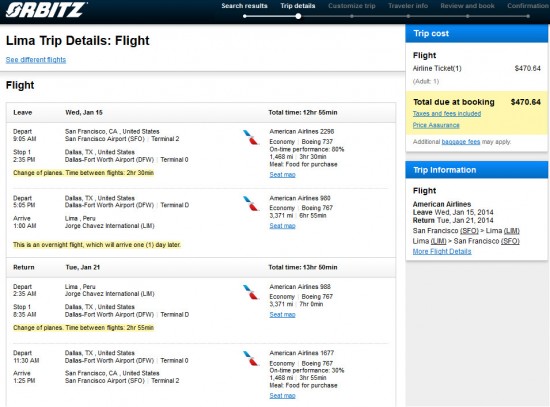Click the Traveler info step label
Image resolution: width=550 pixels, height=407 pixels.
(x=408, y=6)
